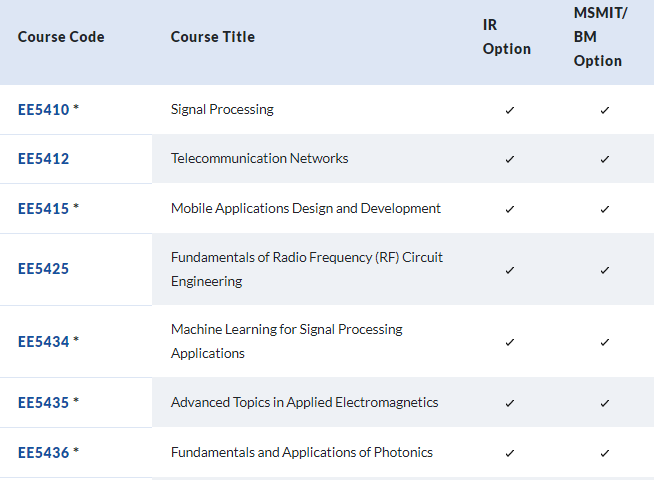Open the EE5412 course link
The height and width of the screenshot is (480, 656).
click(44, 159)
